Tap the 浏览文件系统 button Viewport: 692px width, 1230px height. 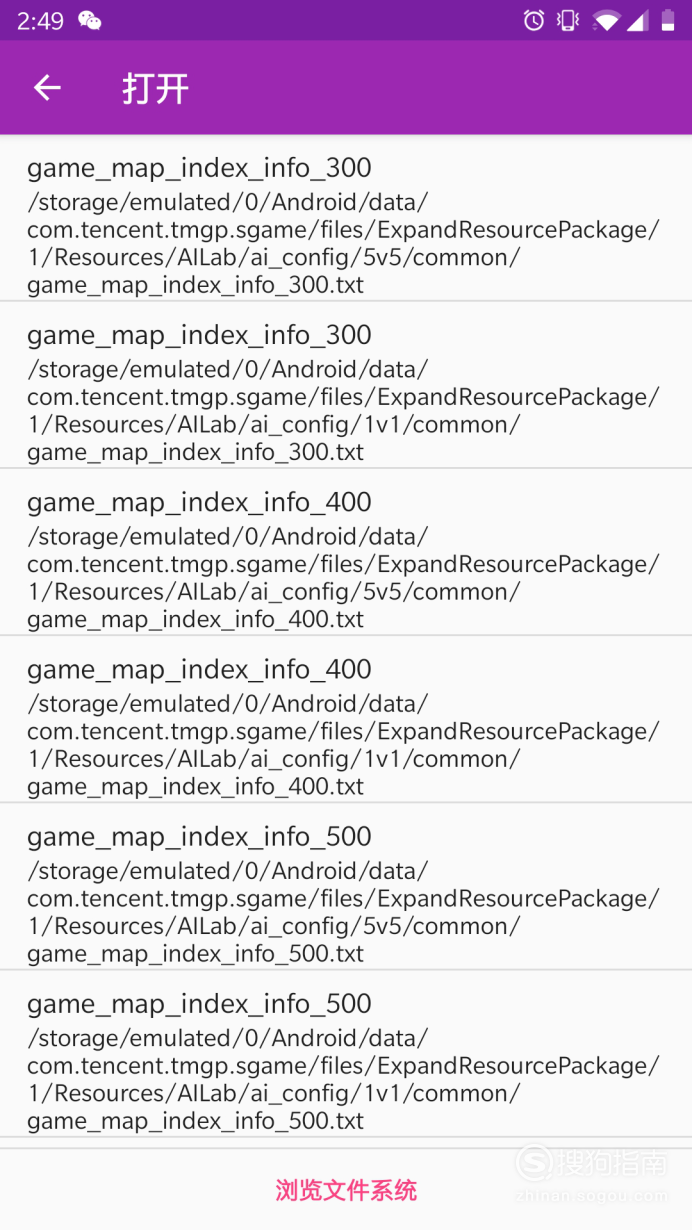346,1190
